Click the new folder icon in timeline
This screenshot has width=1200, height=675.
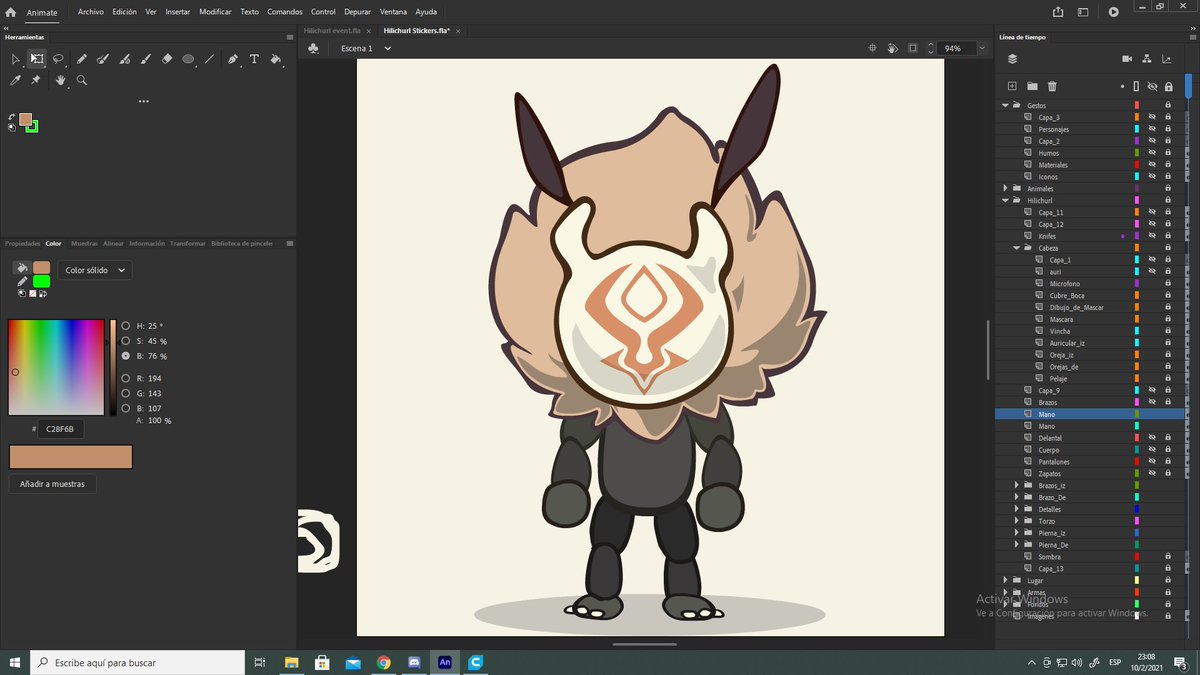[1032, 87]
